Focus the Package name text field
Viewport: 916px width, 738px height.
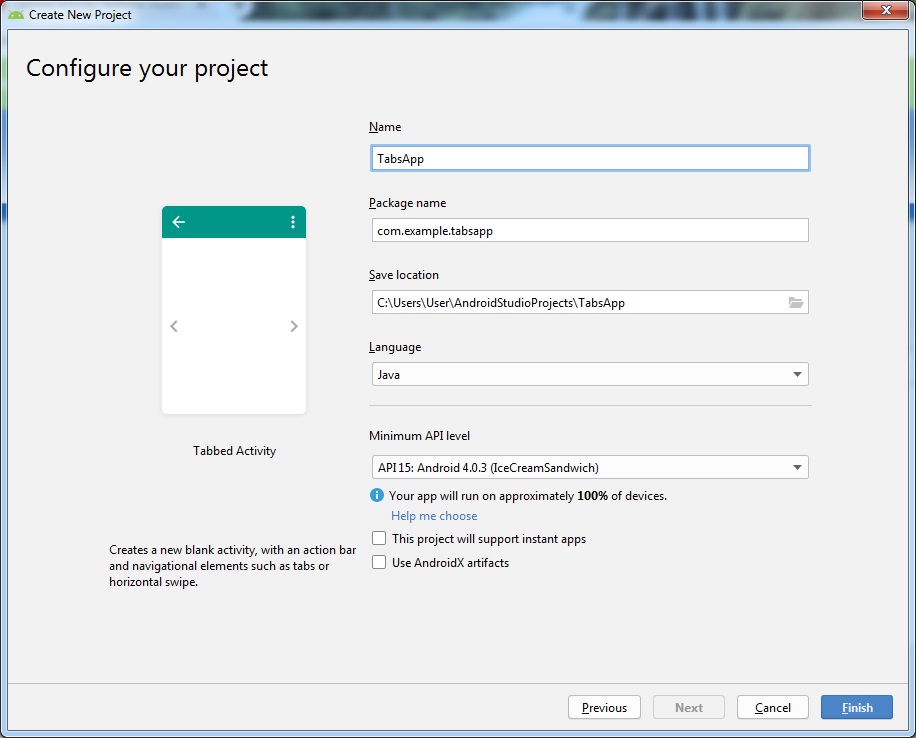click(x=588, y=231)
